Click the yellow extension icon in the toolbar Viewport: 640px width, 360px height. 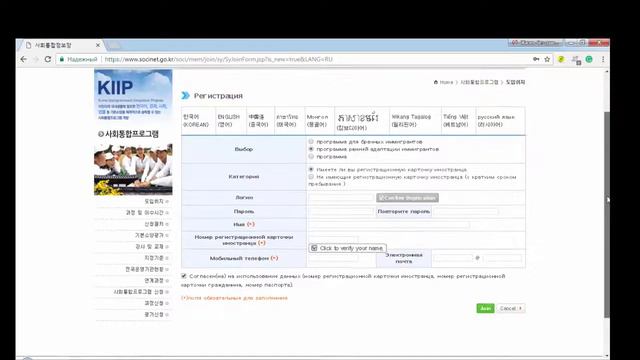click(x=561, y=59)
